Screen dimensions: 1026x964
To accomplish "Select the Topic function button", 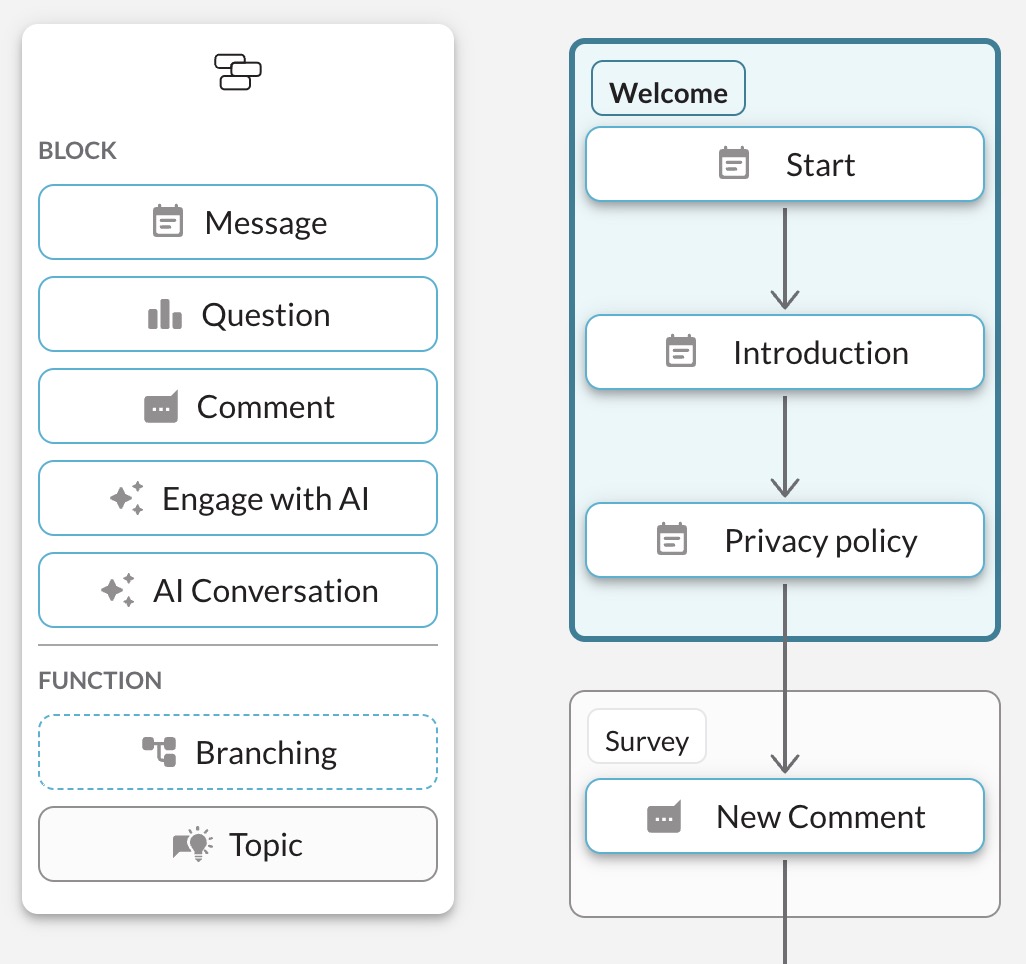I will (x=238, y=844).
